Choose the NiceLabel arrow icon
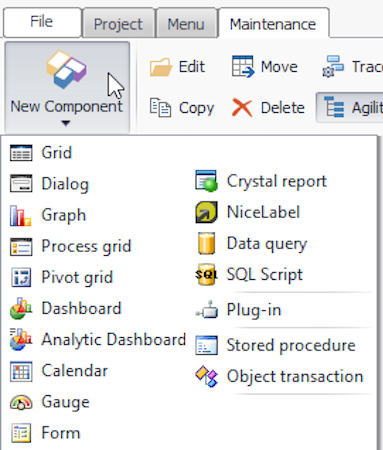Image resolution: width=383 pixels, height=450 pixels. click(x=206, y=212)
